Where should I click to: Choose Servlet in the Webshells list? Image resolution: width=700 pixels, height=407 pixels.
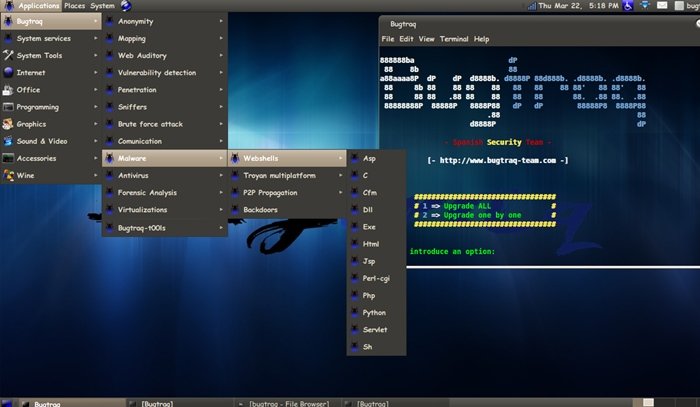(376, 329)
